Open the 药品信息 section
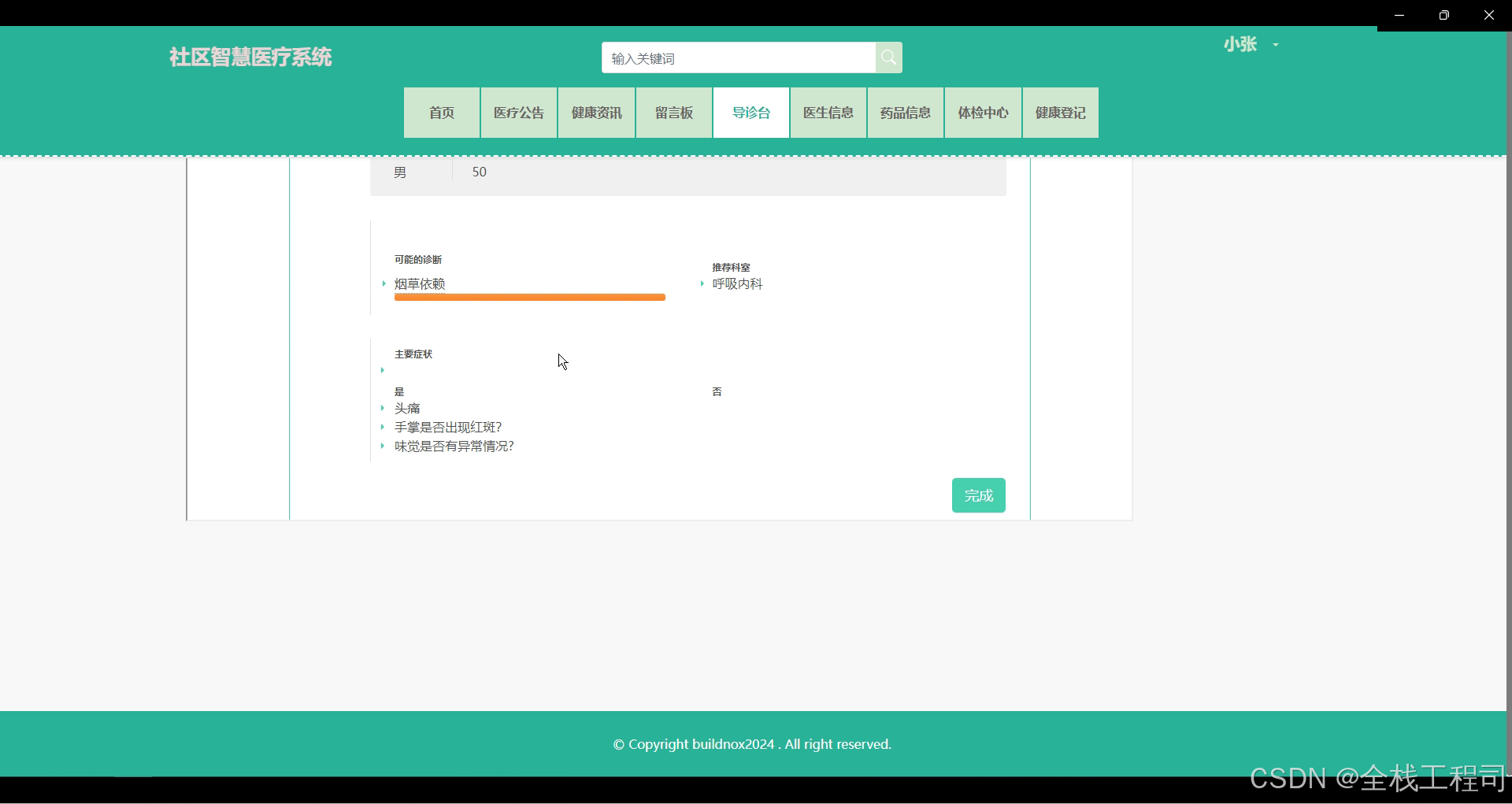This screenshot has height=804, width=1512. click(x=905, y=113)
